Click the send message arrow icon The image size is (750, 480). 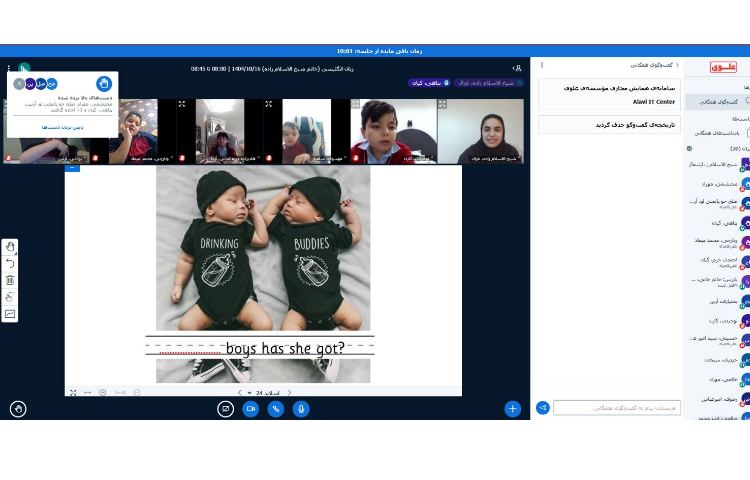543,408
